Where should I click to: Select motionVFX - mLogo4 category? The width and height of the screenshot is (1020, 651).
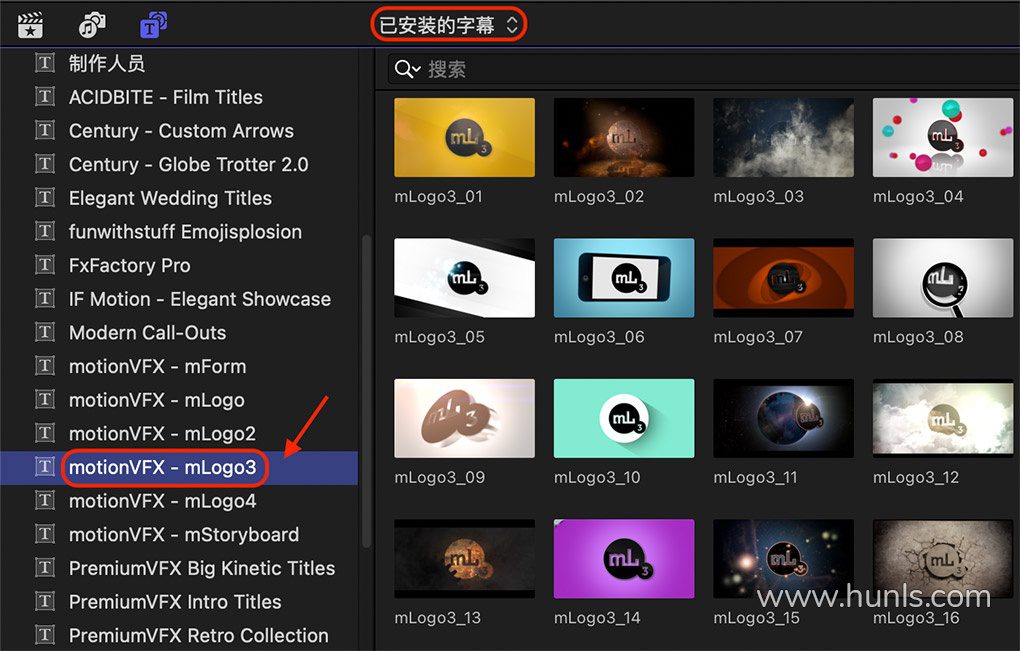tap(179, 501)
